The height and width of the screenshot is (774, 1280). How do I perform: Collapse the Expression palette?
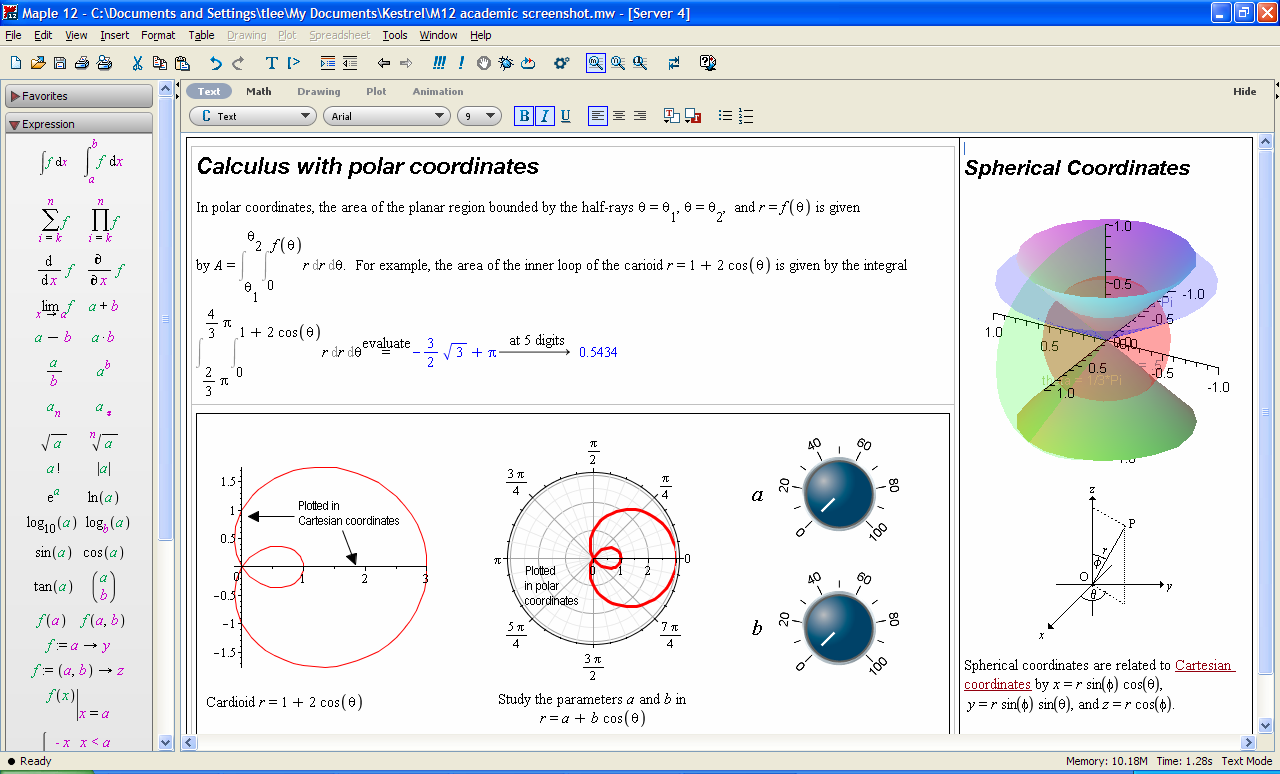[x=79, y=124]
